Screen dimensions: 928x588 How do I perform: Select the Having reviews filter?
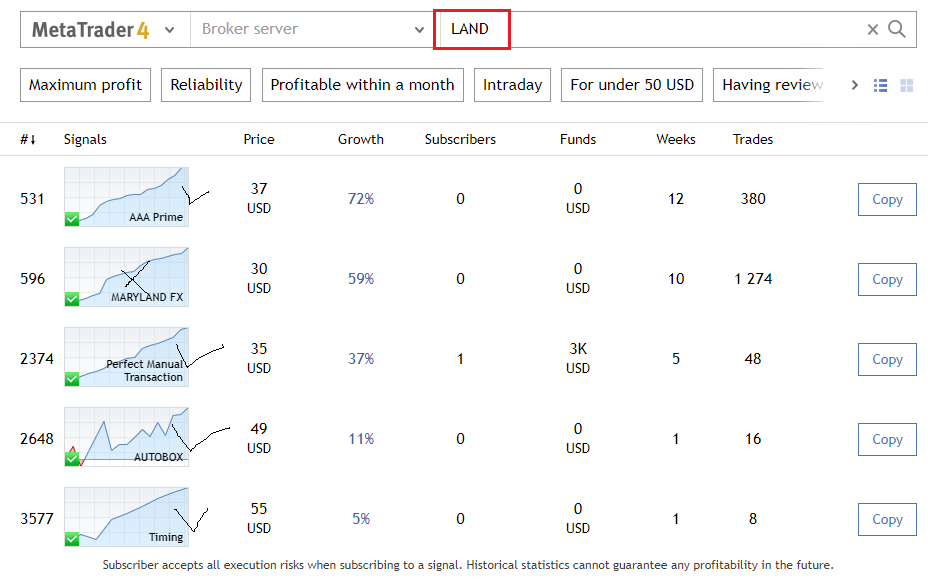[769, 85]
